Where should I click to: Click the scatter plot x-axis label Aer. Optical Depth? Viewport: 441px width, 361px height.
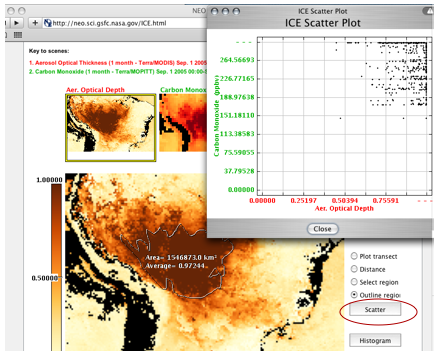point(344,208)
